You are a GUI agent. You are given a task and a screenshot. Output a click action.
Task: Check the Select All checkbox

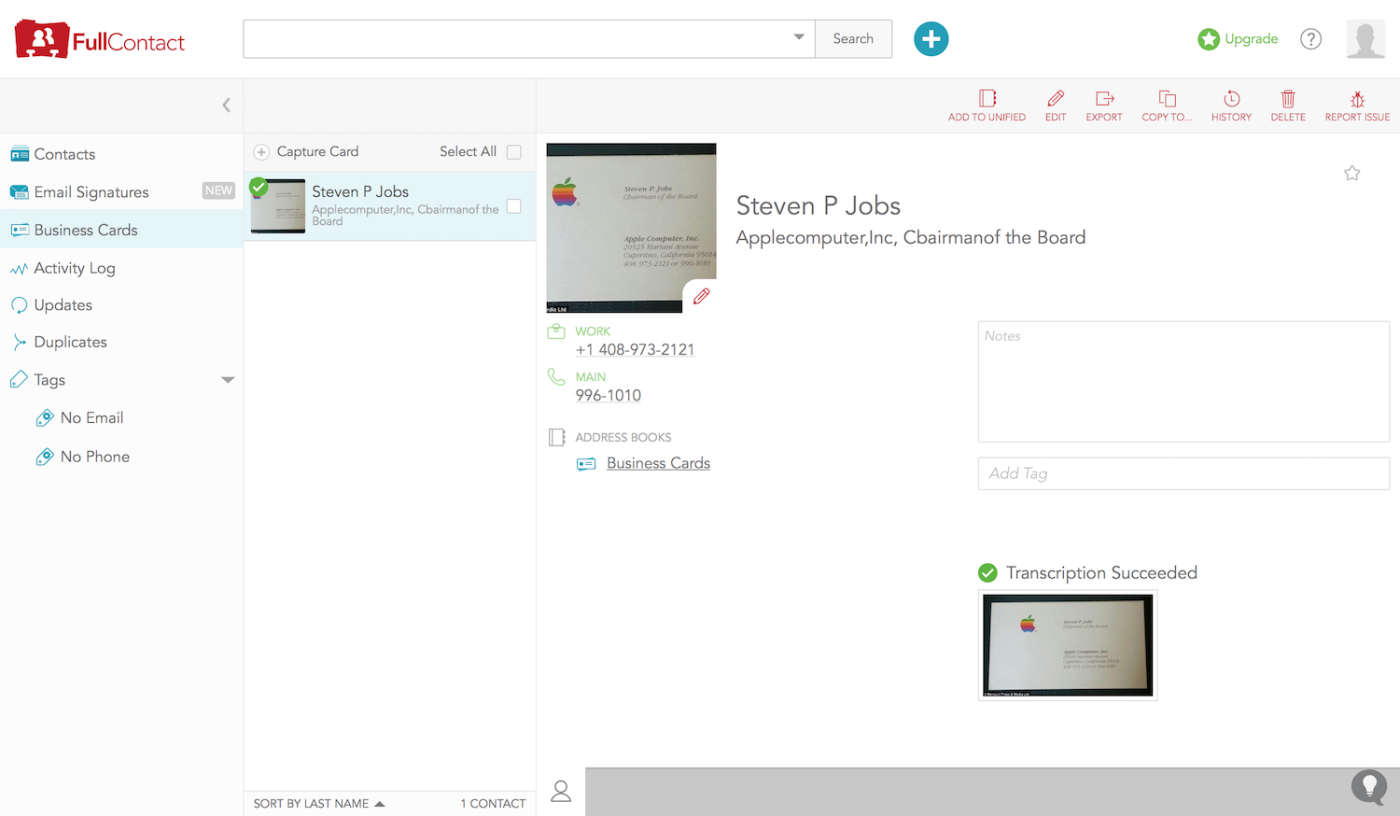coord(514,152)
